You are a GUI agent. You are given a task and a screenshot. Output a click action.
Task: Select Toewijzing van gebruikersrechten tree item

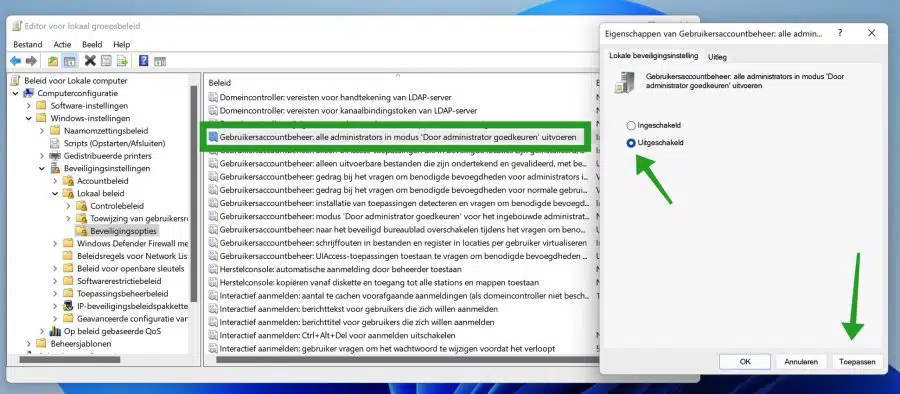[x=139, y=218]
